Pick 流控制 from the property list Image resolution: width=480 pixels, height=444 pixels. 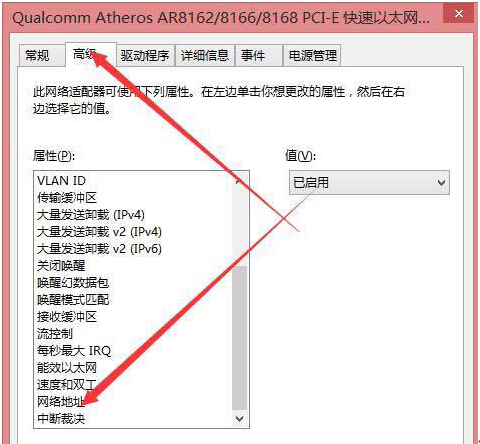pos(55,334)
